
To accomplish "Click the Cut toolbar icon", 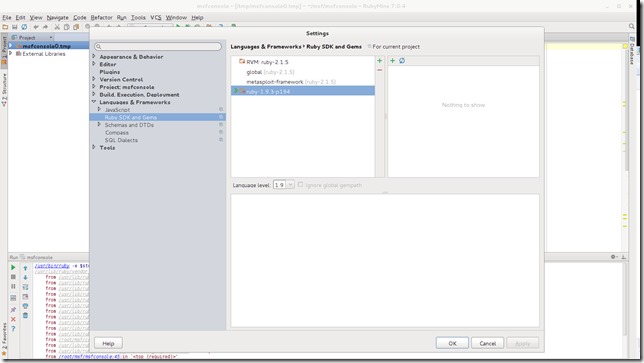I will click(57, 27).
